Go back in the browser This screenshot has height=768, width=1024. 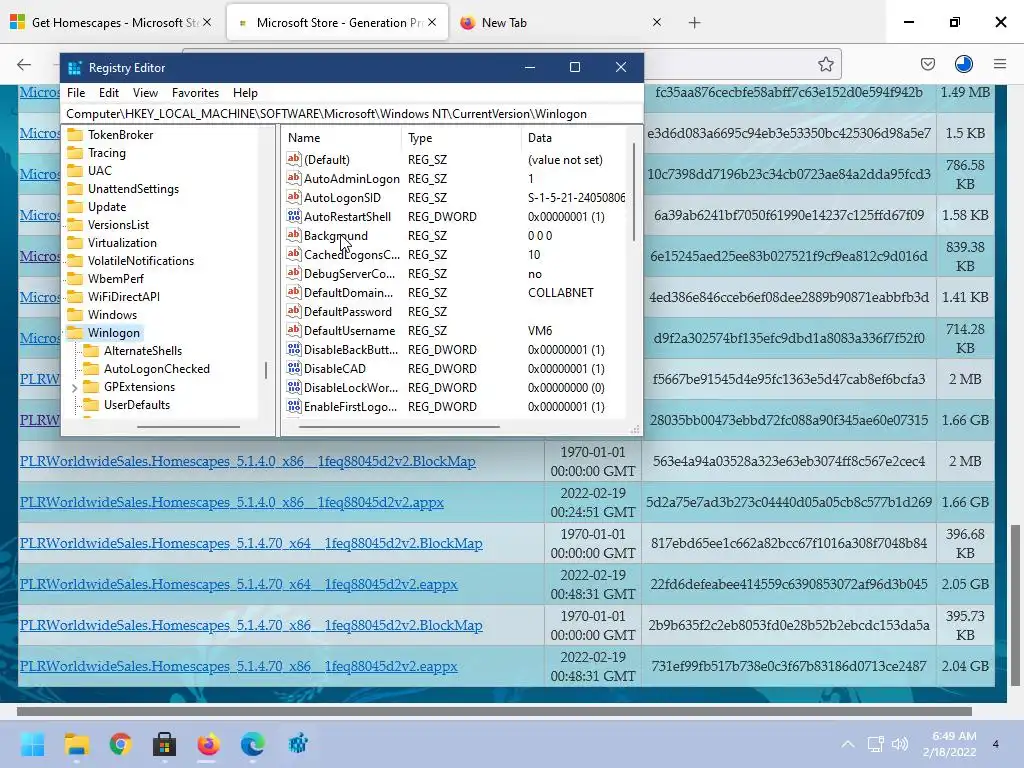[24, 64]
